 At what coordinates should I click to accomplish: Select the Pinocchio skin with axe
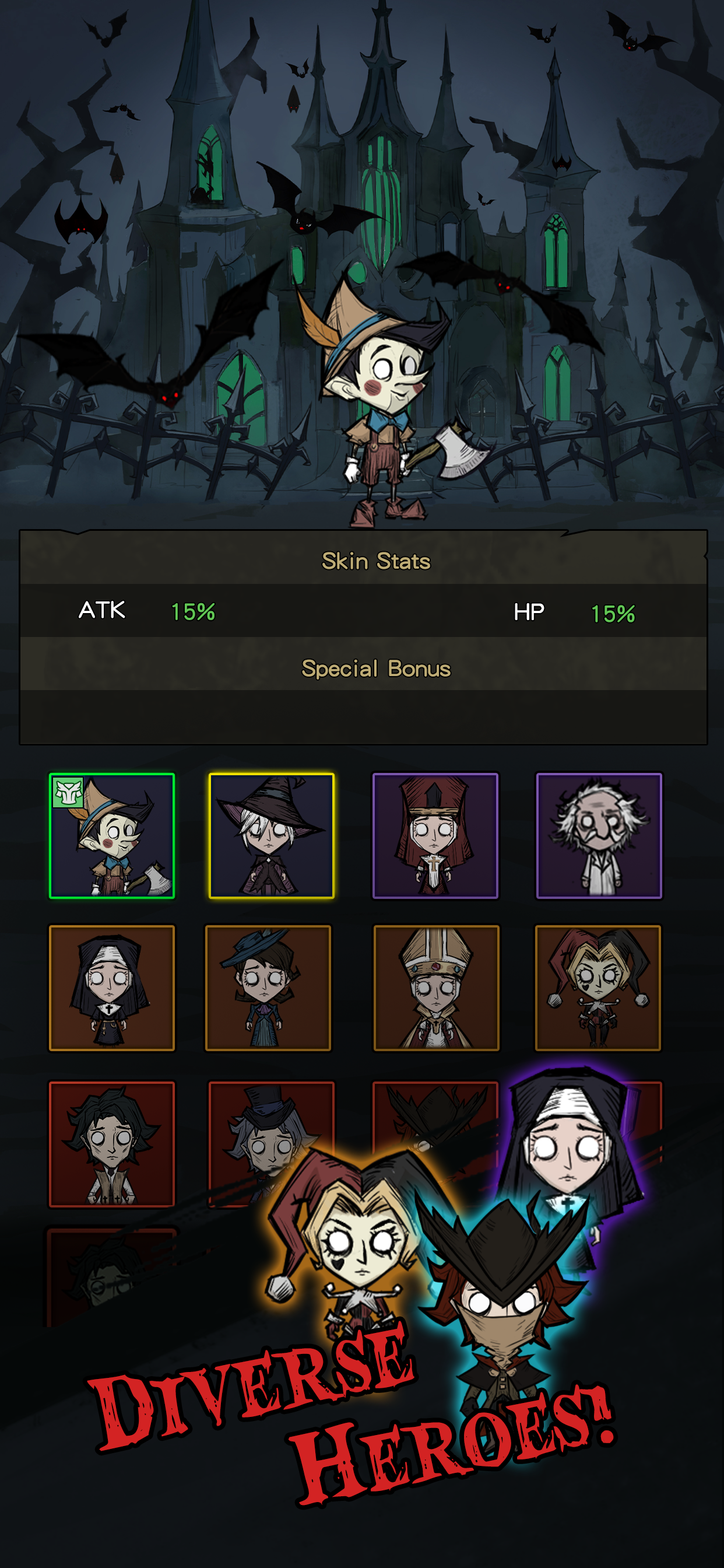112,836
